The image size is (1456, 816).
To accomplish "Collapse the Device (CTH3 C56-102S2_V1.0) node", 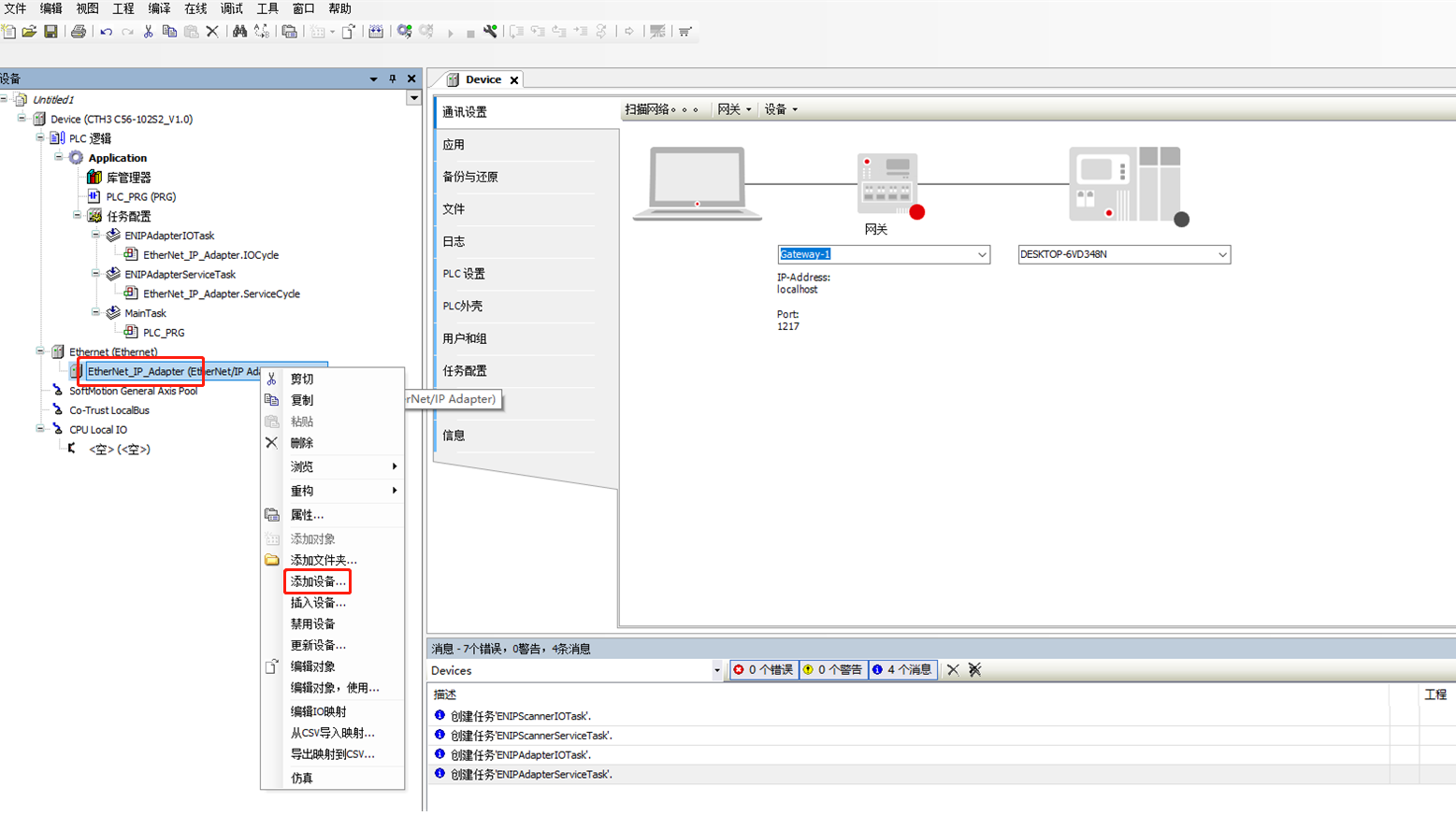I will (x=22, y=119).
